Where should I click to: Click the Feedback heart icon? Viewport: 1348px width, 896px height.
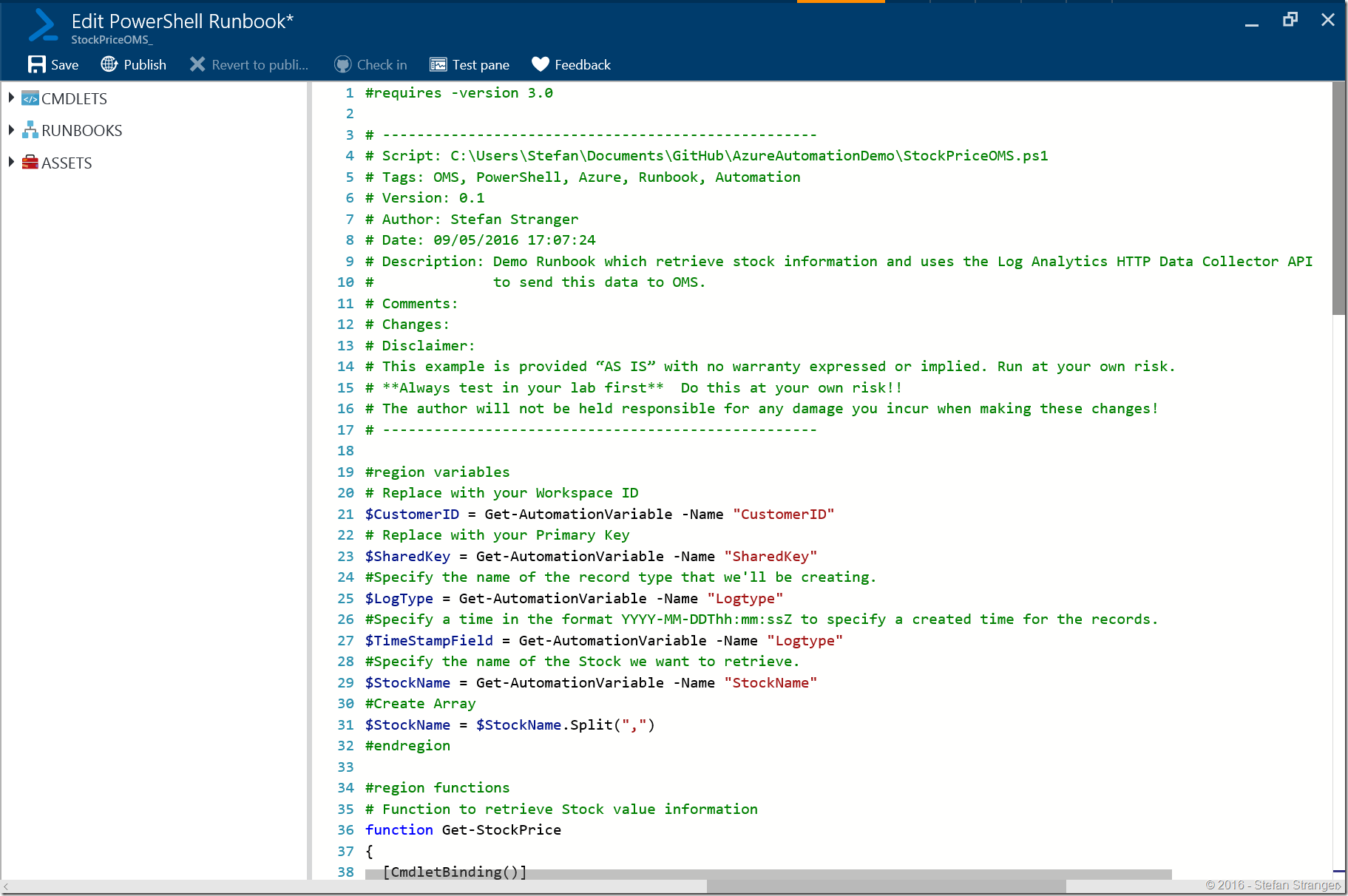[541, 64]
